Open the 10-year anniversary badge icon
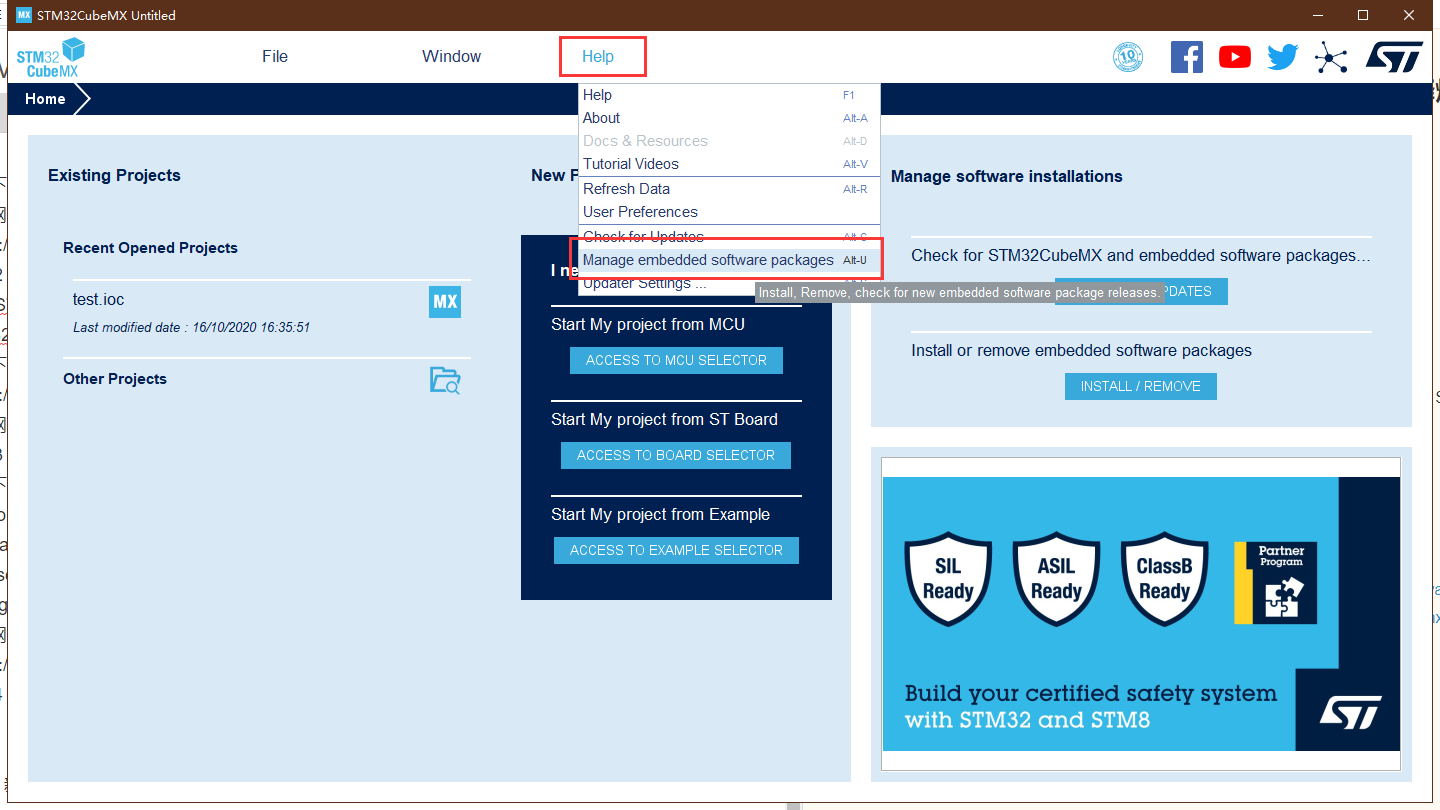Image resolution: width=1440 pixels, height=810 pixels. coord(1128,57)
